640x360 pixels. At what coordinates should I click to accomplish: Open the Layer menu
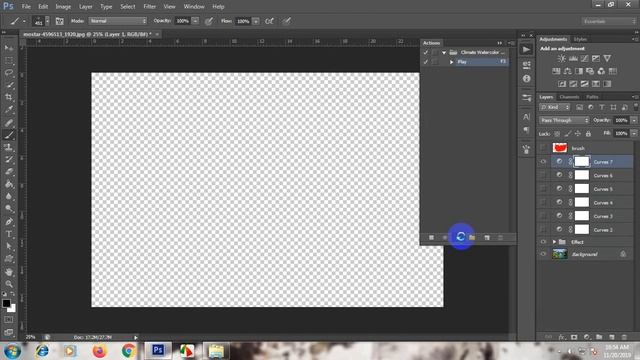[x=86, y=7]
